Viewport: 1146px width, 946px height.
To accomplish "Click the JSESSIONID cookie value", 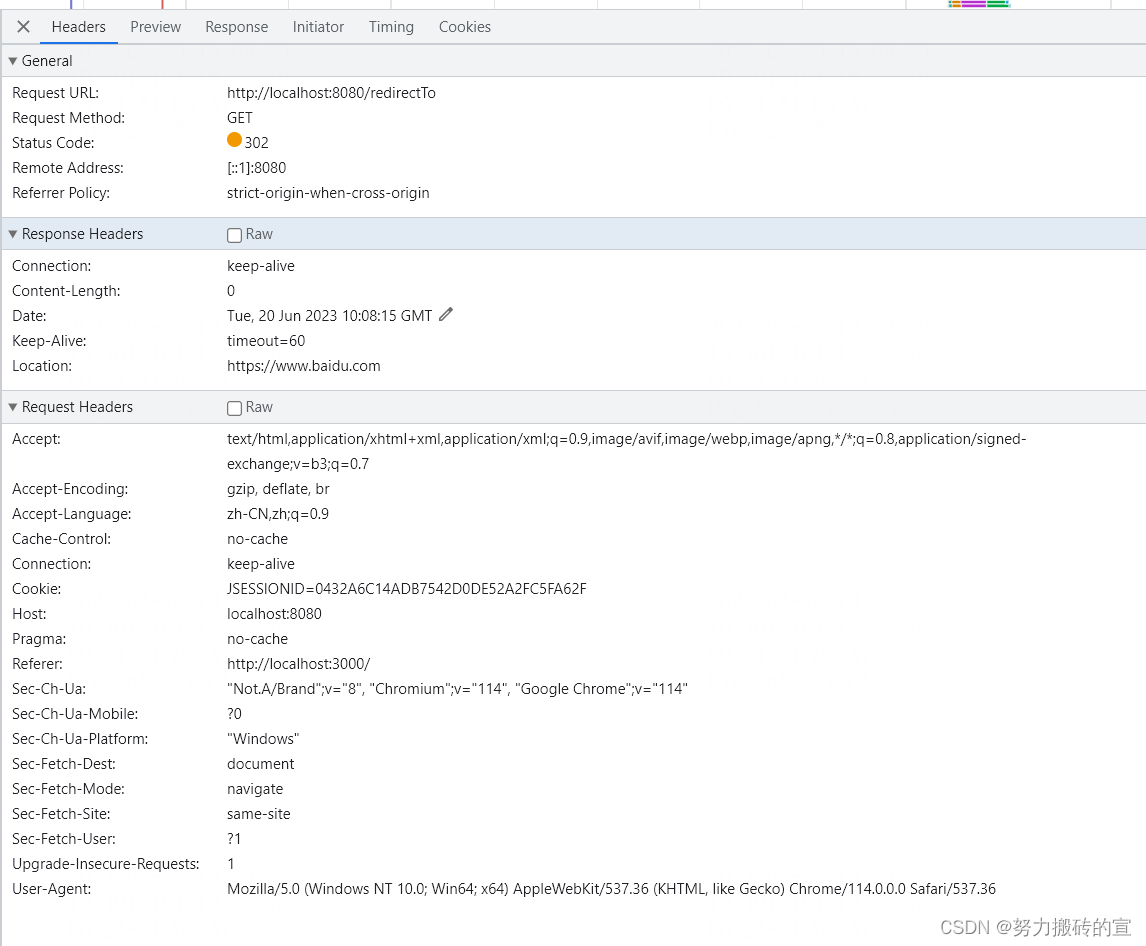I will [406, 589].
